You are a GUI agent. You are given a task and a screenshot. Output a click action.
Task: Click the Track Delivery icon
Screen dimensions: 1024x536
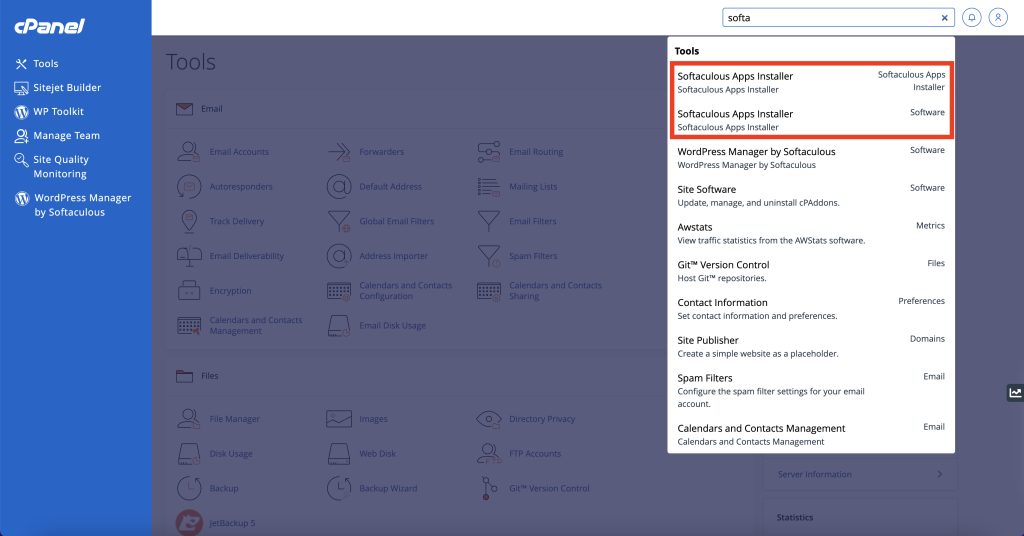click(x=189, y=221)
